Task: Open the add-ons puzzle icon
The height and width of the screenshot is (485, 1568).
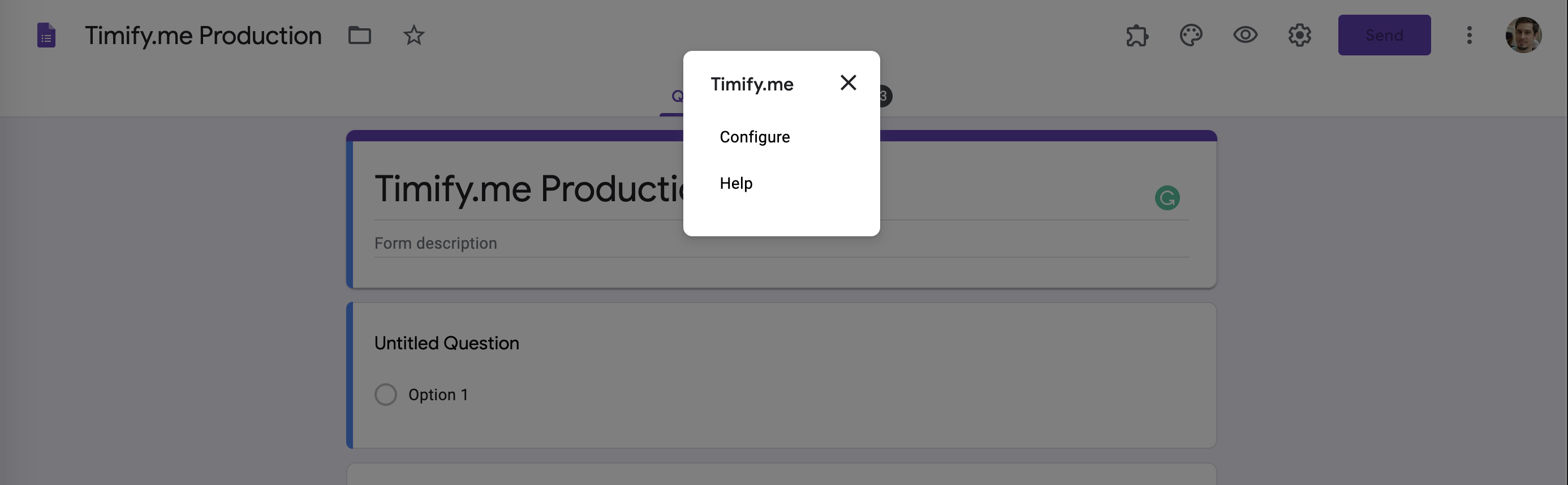Action: point(1136,35)
